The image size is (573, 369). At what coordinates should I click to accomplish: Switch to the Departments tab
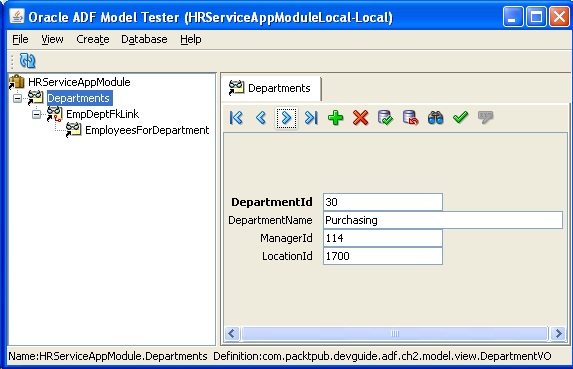pos(271,88)
